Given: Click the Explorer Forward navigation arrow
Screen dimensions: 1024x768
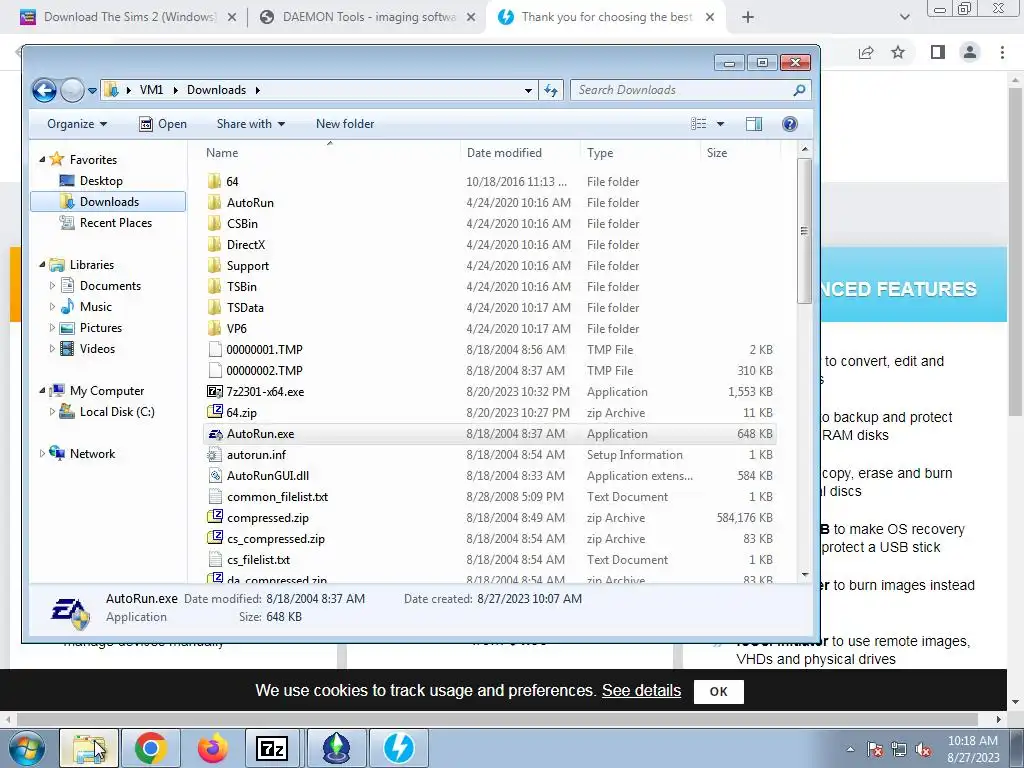Looking at the screenshot, I should [x=72, y=90].
